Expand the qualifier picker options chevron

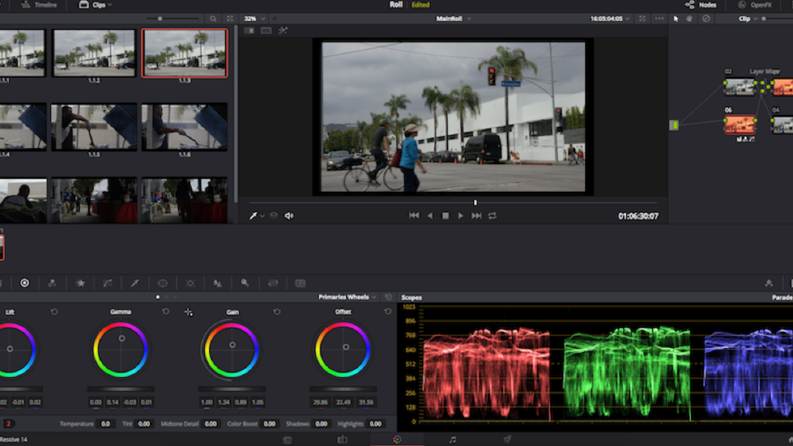tap(262, 216)
